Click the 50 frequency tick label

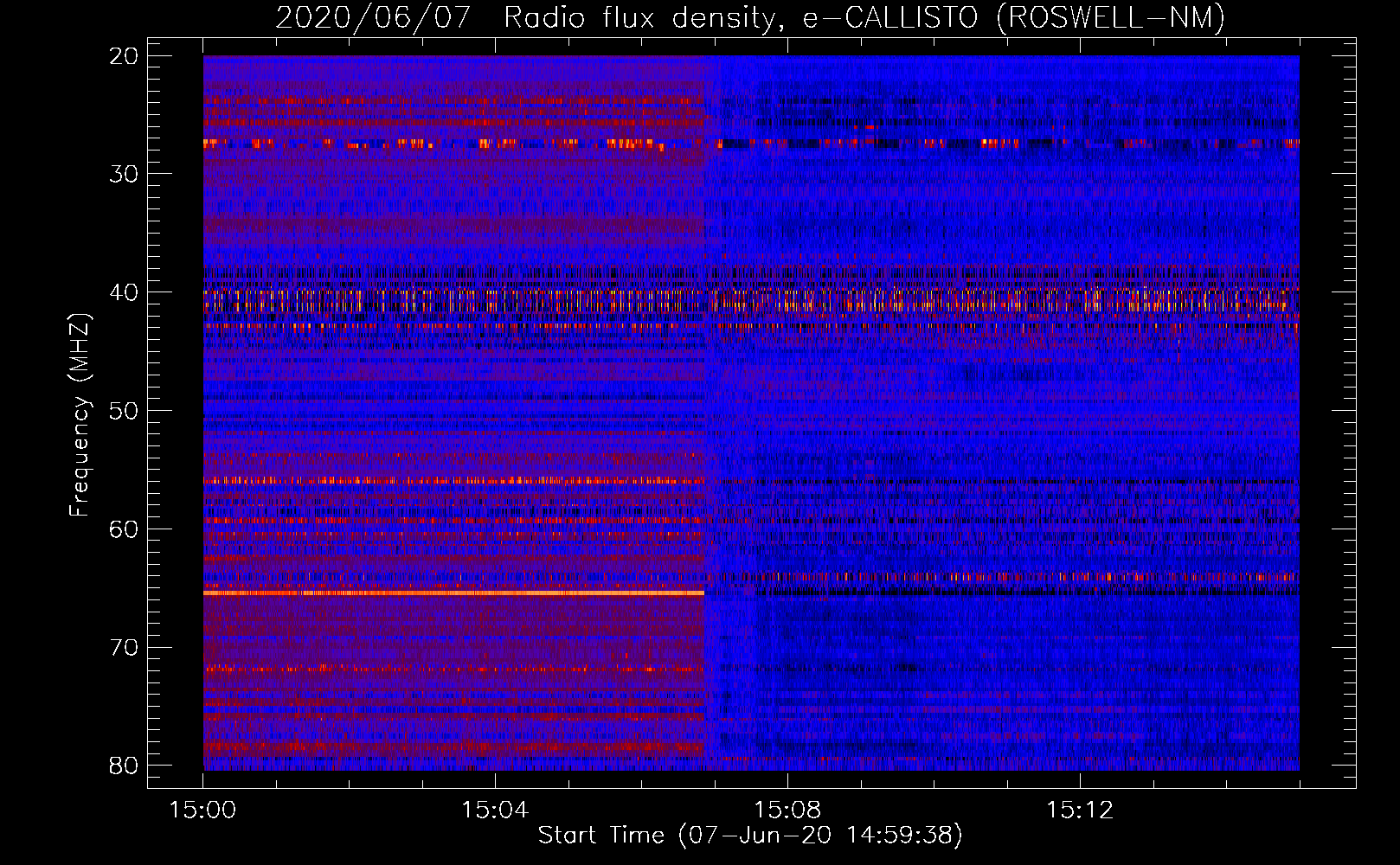pos(125,411)
